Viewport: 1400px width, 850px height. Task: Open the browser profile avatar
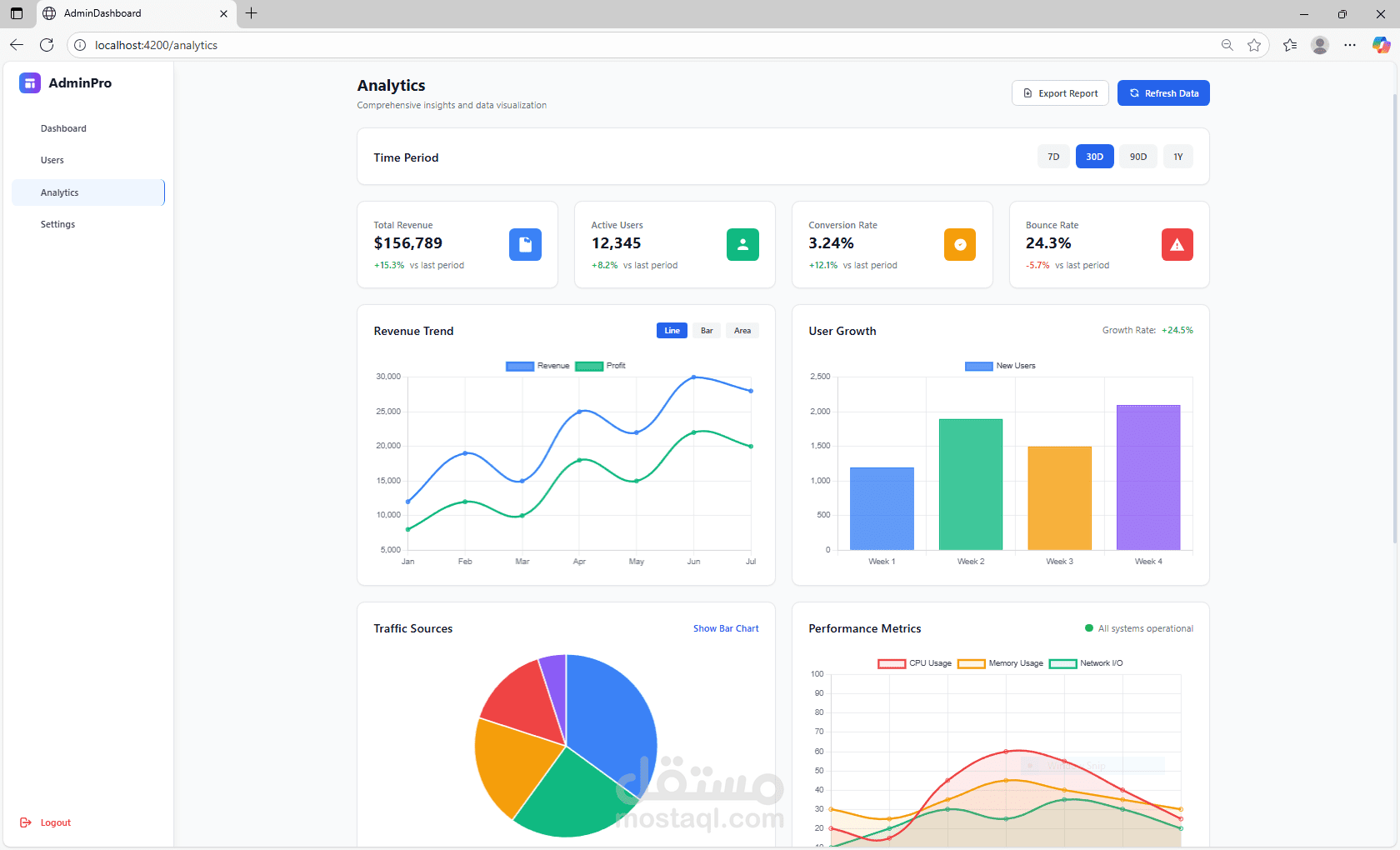pos(1320,45)
